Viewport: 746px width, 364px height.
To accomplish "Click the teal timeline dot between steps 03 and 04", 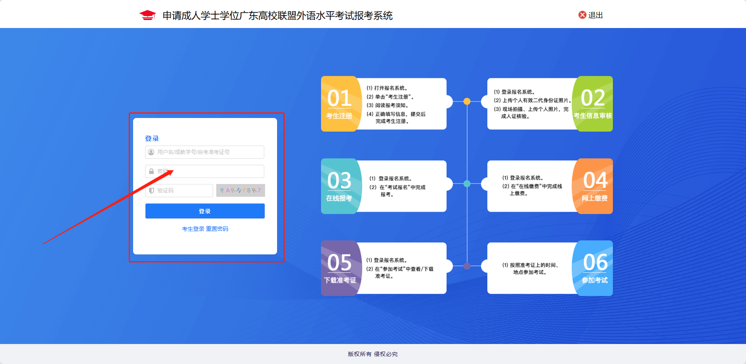I will (467, 184).
